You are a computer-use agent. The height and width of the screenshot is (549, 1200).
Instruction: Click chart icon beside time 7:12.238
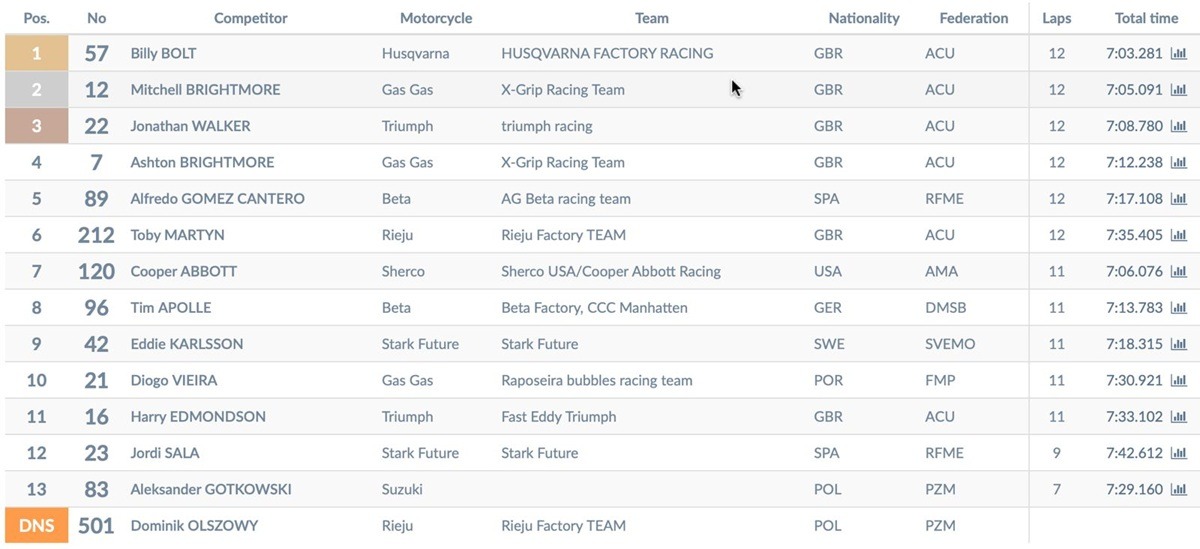[1178, 163]
